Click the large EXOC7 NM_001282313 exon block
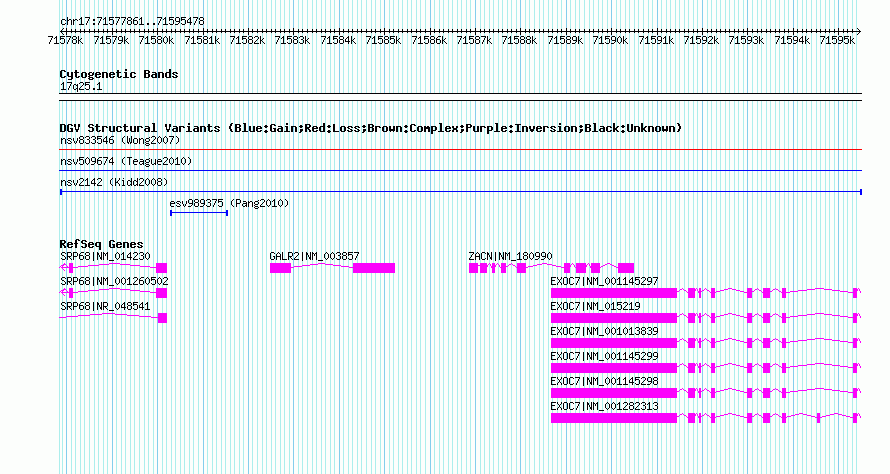This screenshot has width=890, height=474. pyautogui.click(x=614, y=418)
